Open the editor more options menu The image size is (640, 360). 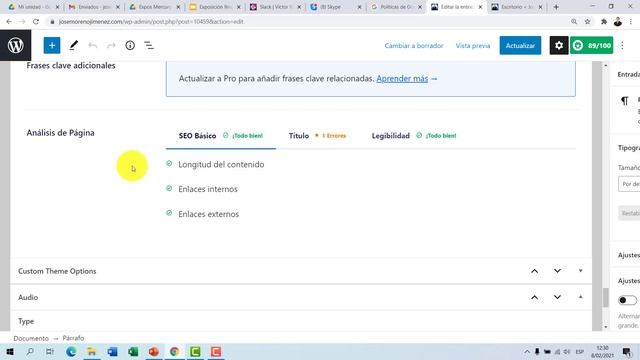[x=622, y=45]
